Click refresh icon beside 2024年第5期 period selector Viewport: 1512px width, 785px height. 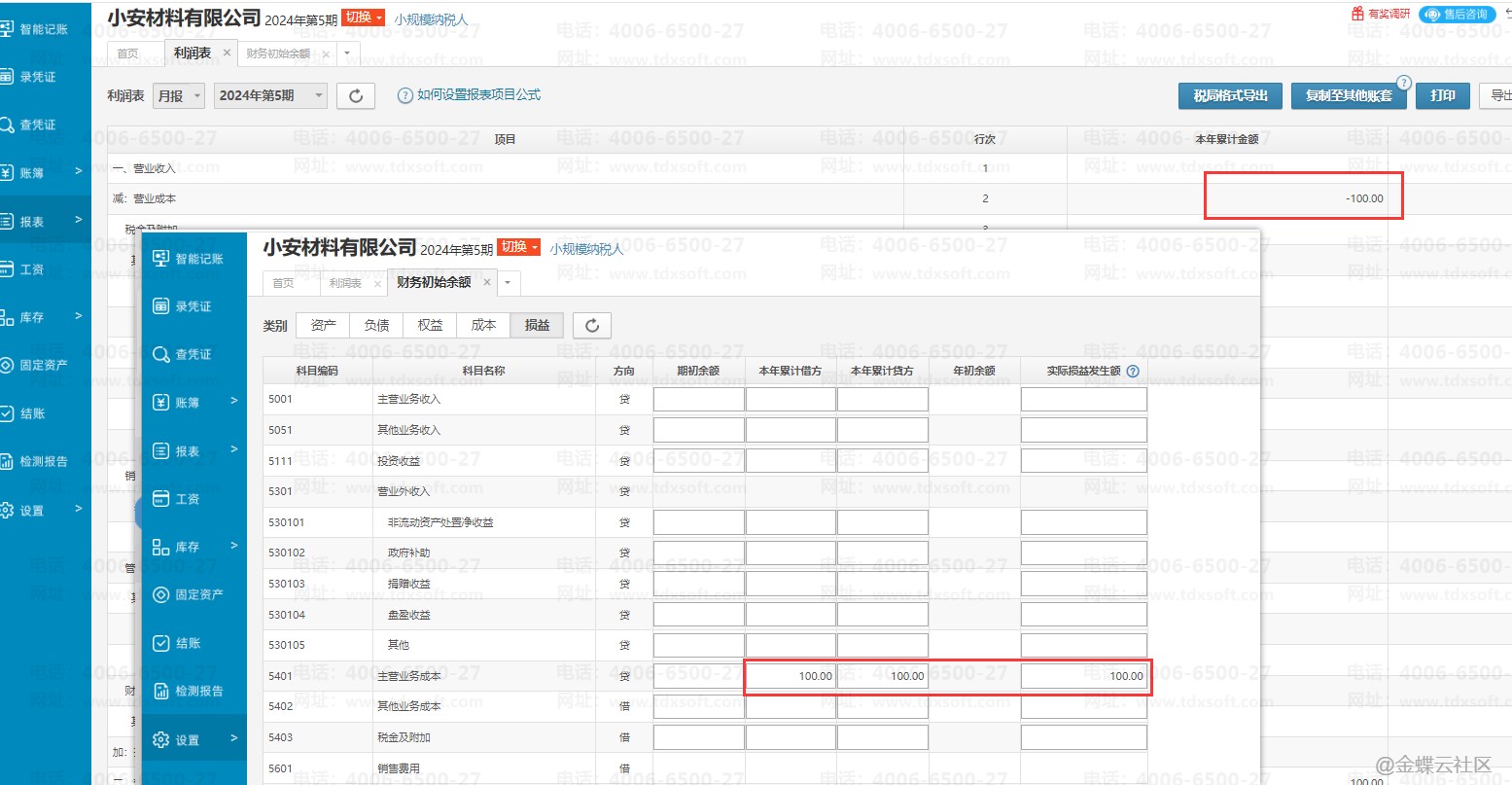tap(356, 95)
